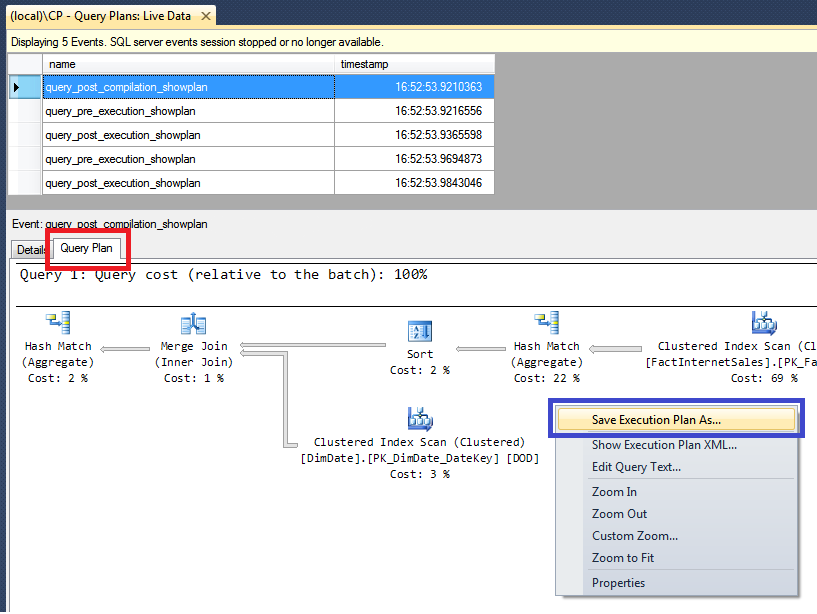Viewport: 817px width, 614px height.
Task: Click timestamp cell 16:52:53.9843046
Action: (x=414, y=183)
